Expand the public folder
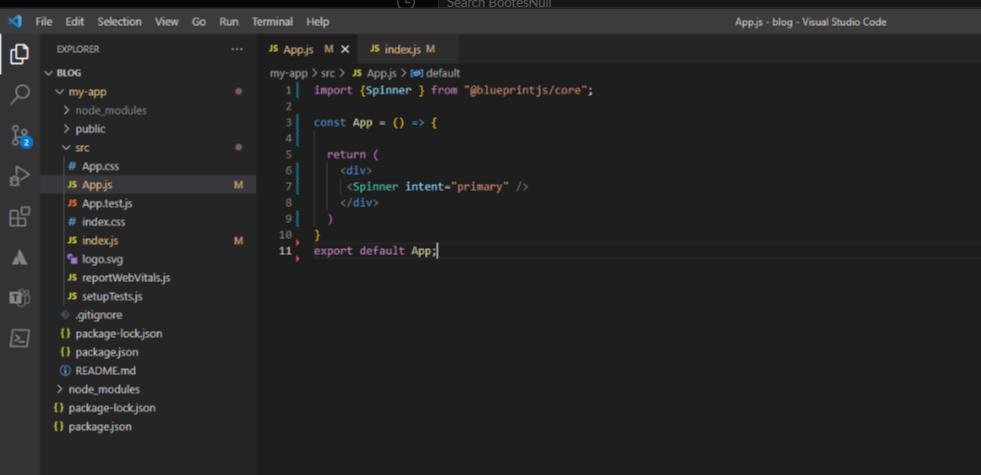981x475 pixels. (89, 129)
